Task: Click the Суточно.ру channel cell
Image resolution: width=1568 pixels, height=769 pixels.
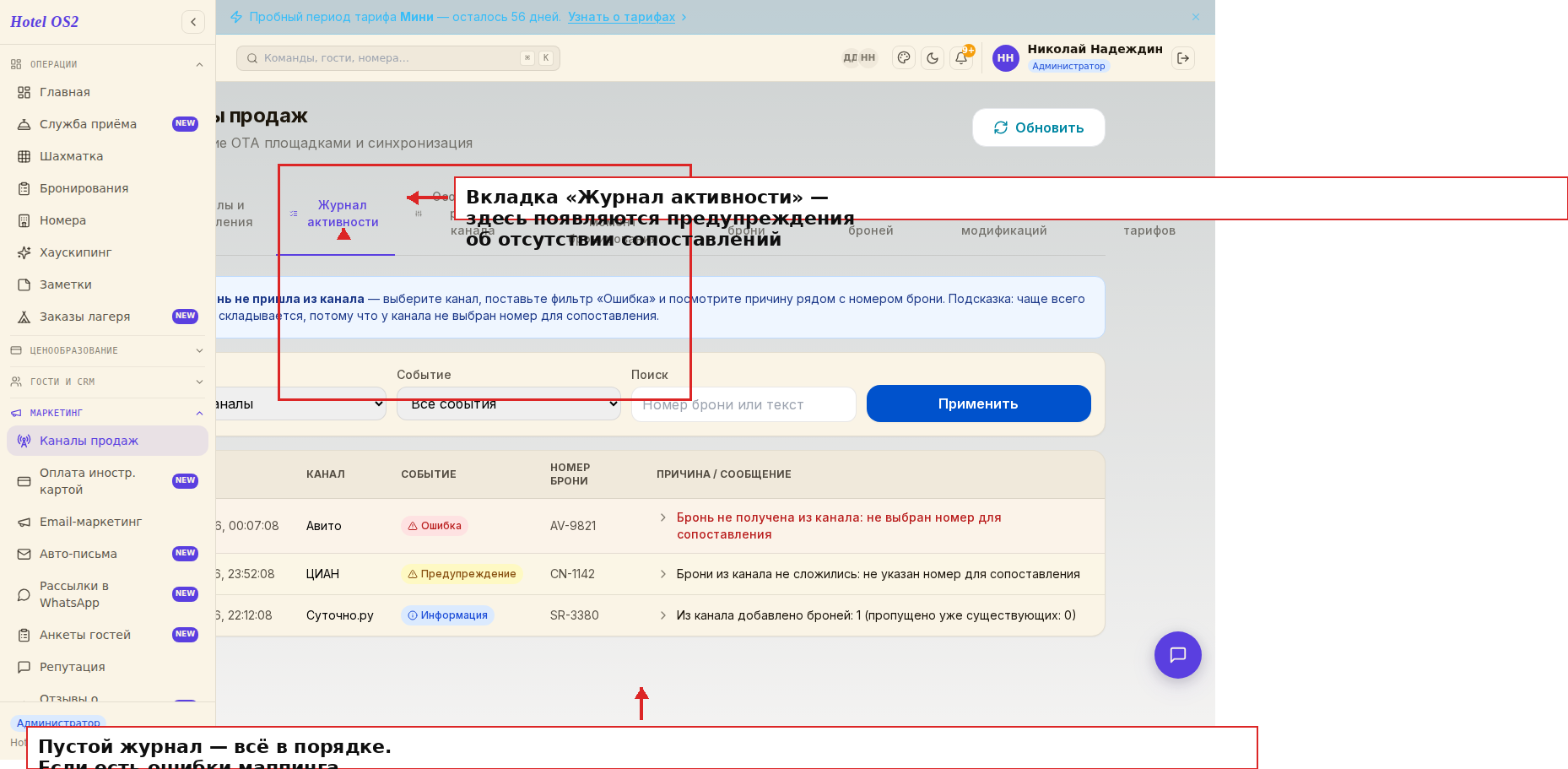Action: click(x=340, y=615)
